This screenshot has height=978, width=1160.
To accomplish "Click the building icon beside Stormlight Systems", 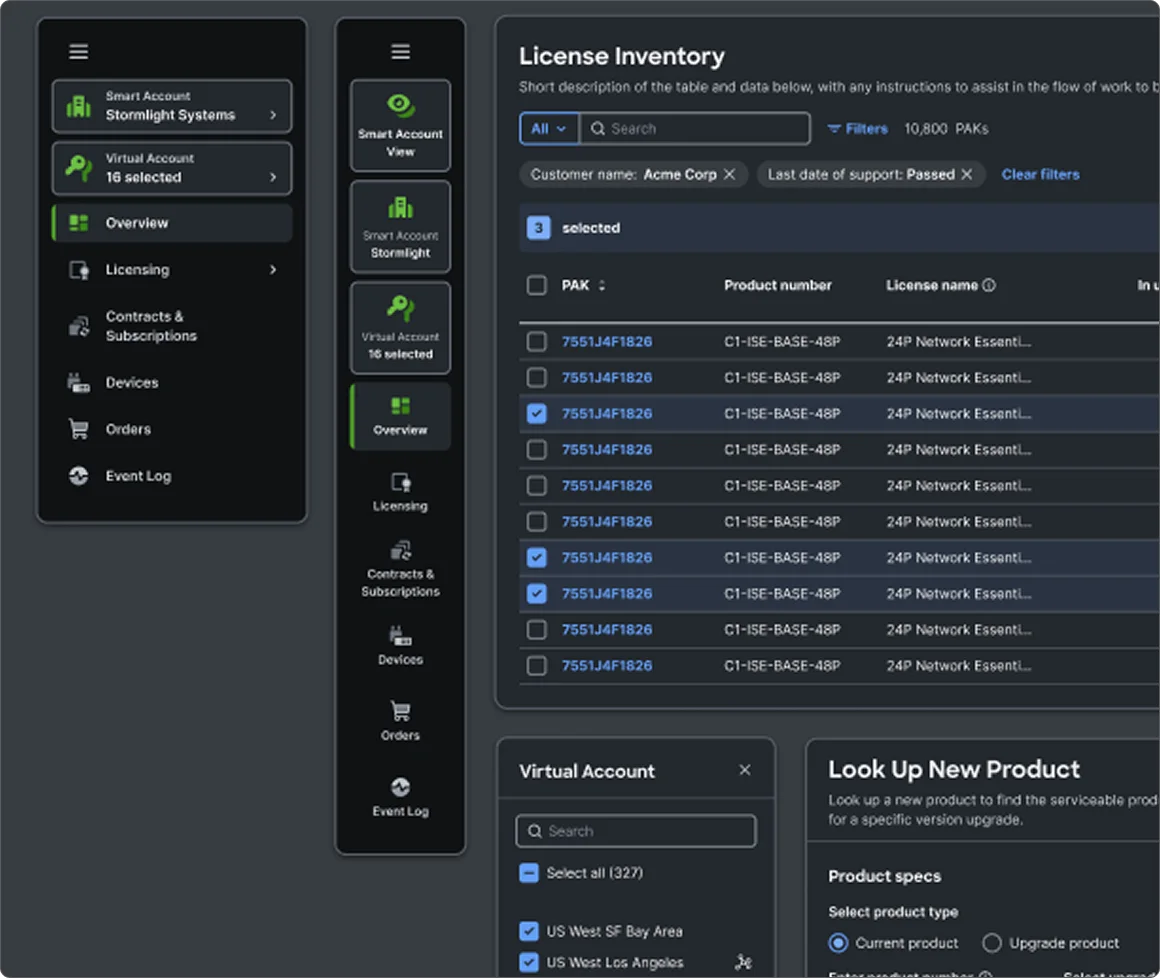I will pos(78,107).
